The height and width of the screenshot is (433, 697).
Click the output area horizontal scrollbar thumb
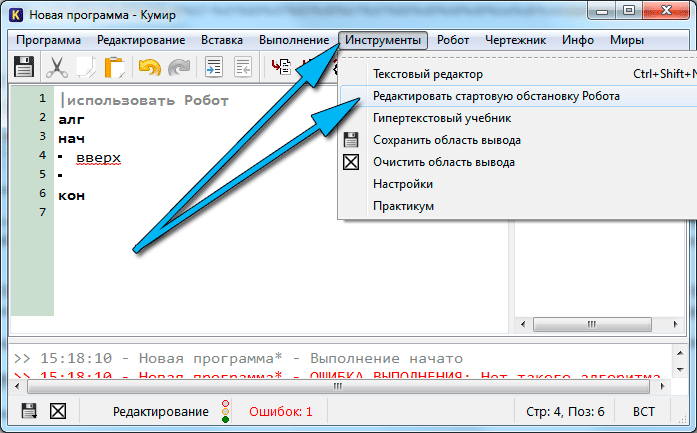(338, 386)
